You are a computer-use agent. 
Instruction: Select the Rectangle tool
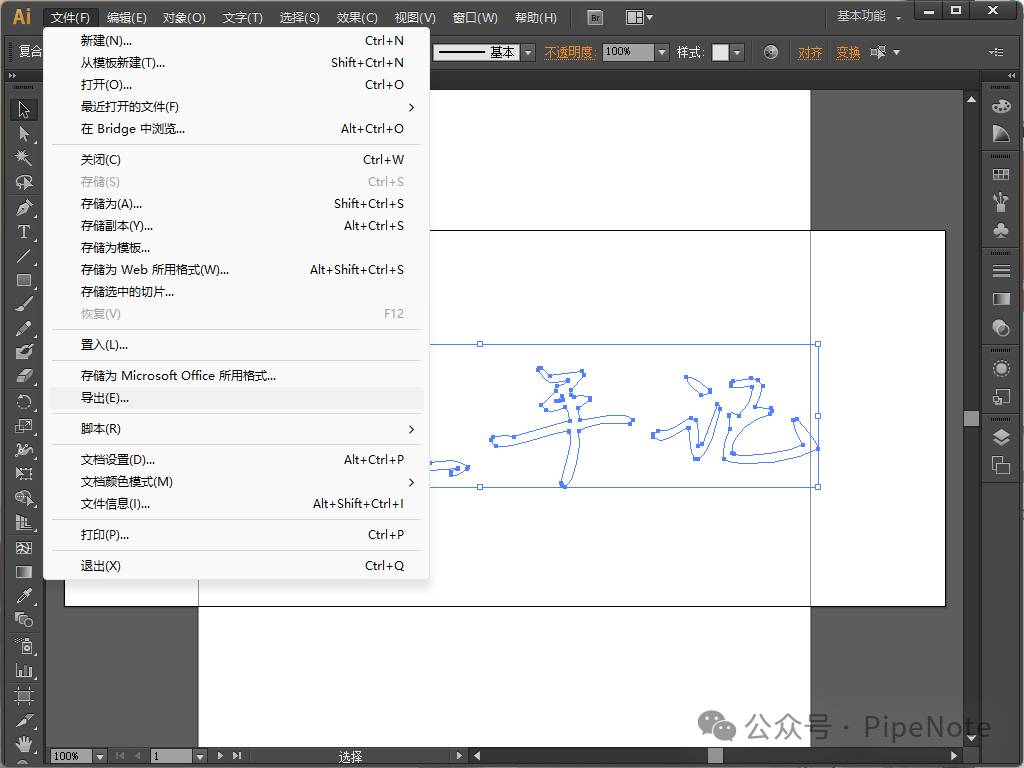tap(24, 280)
